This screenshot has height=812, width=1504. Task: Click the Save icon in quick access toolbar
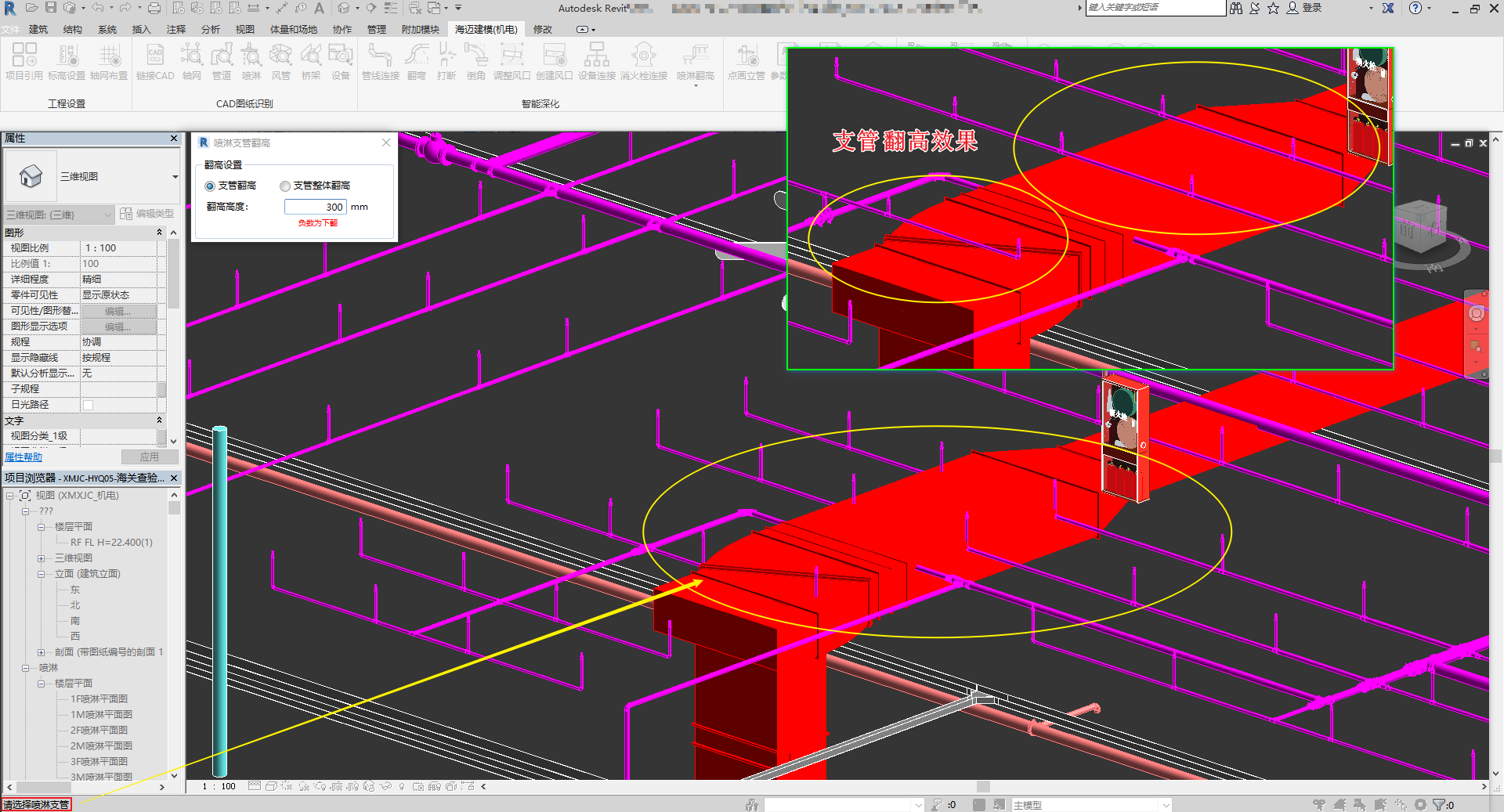pos(50,8)
